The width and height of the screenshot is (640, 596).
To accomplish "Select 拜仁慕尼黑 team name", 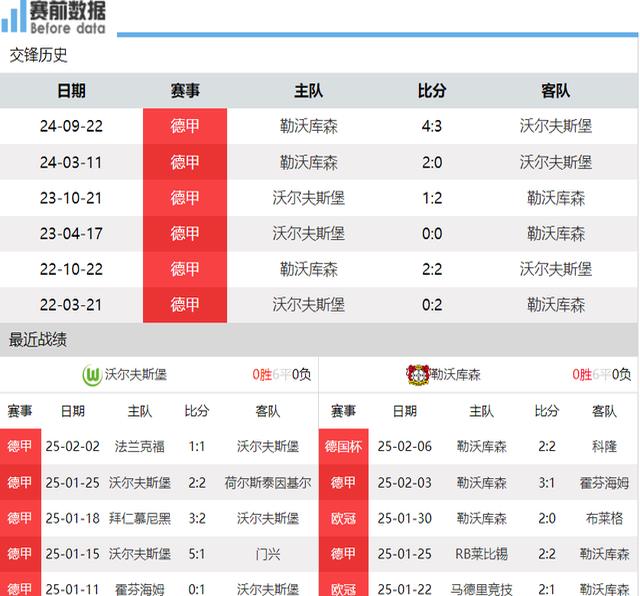I will point(140,518).
